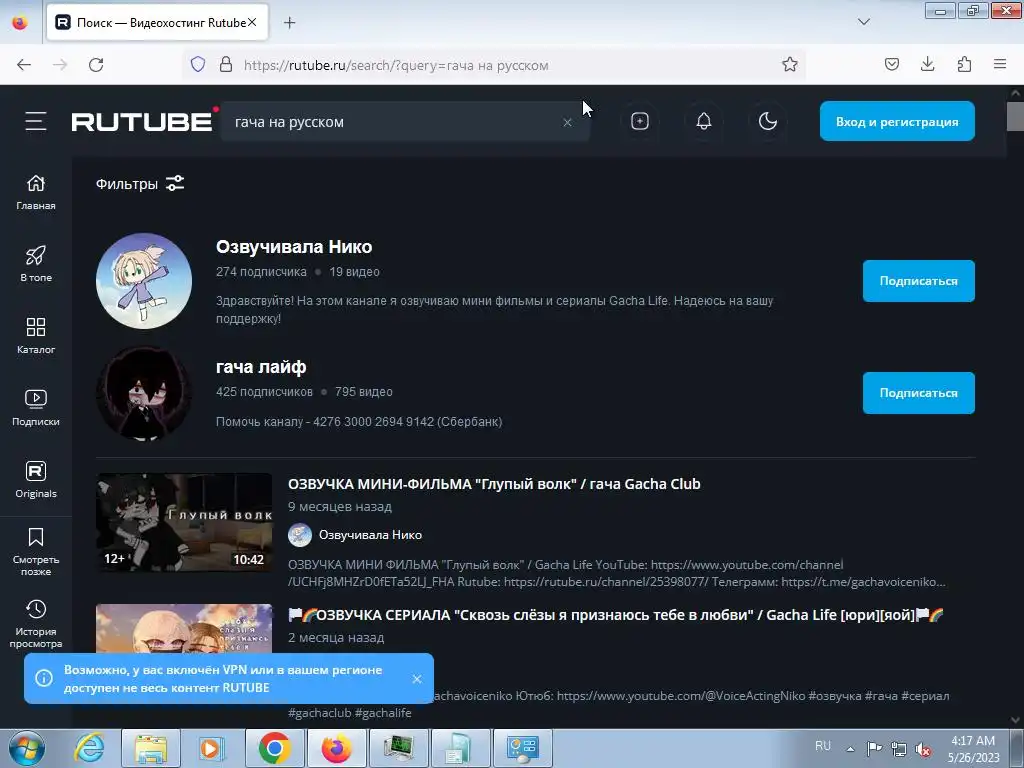Open История просмотра in the sidebar
1024x768 pixels.
point(36,624)
